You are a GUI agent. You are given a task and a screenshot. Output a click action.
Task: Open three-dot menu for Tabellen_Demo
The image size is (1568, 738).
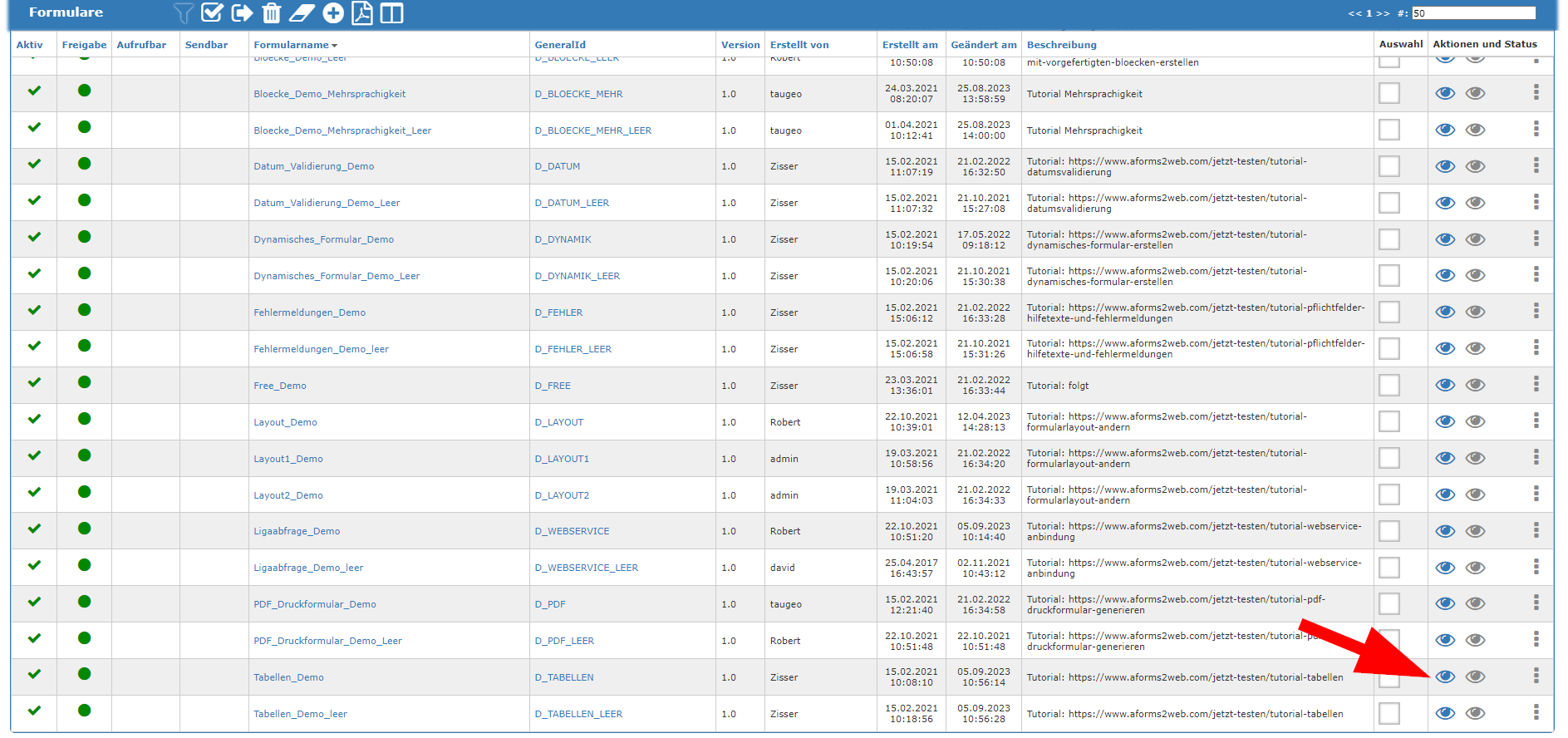1536,676
